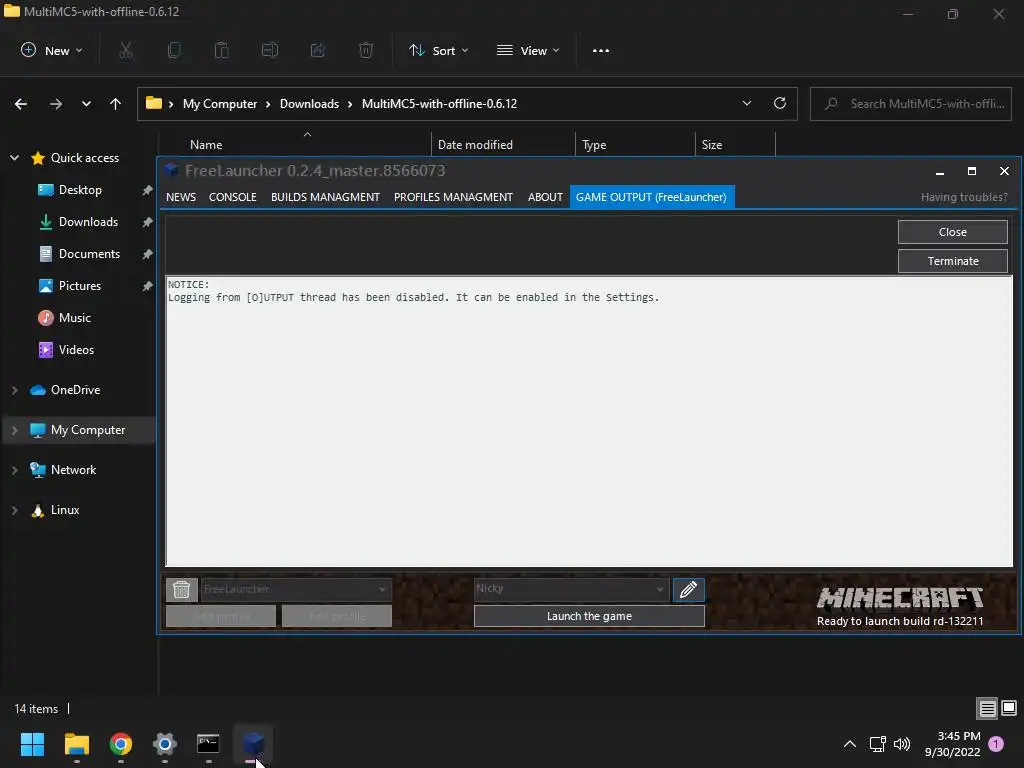
Task: Open the See more ellipsis in Explorer
Action: (601, 50)
